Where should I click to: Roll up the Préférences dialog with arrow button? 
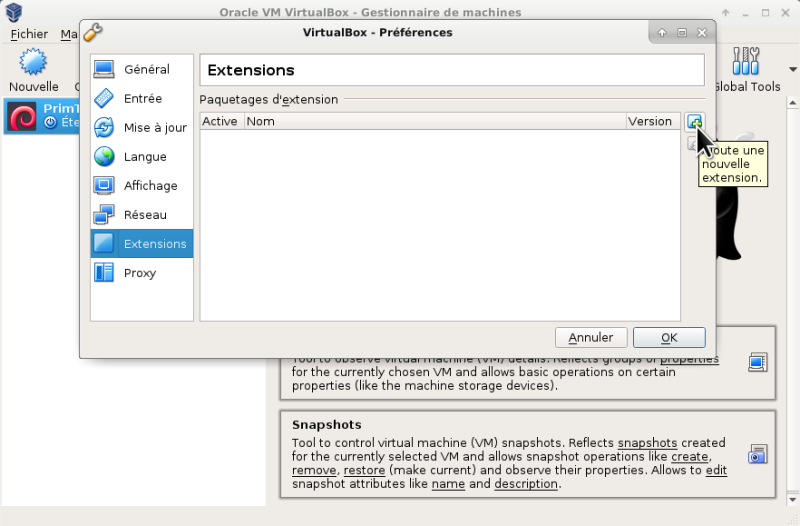tap(662, 33)
